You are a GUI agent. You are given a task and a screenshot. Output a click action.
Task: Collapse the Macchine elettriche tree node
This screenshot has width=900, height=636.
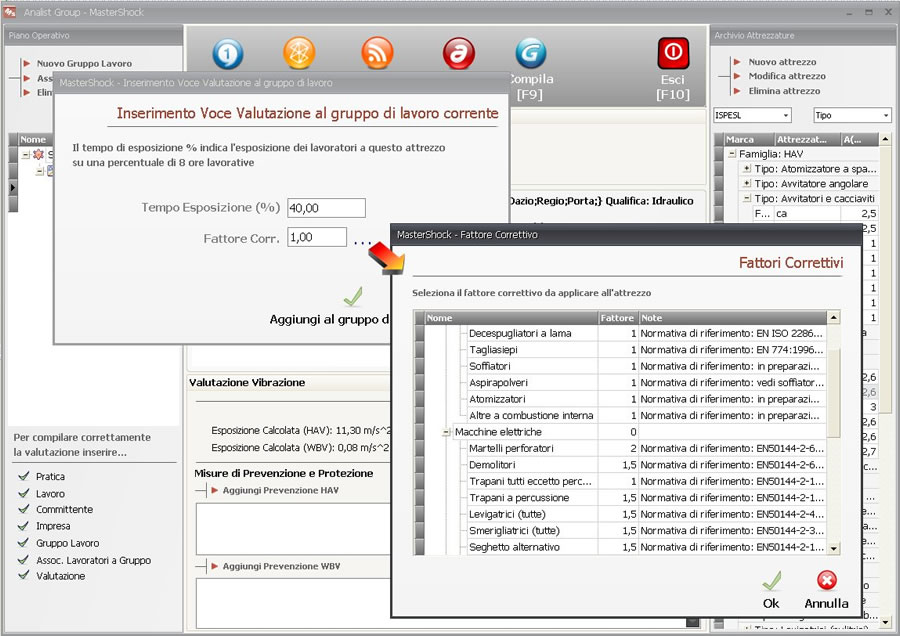tap(446, 432)
